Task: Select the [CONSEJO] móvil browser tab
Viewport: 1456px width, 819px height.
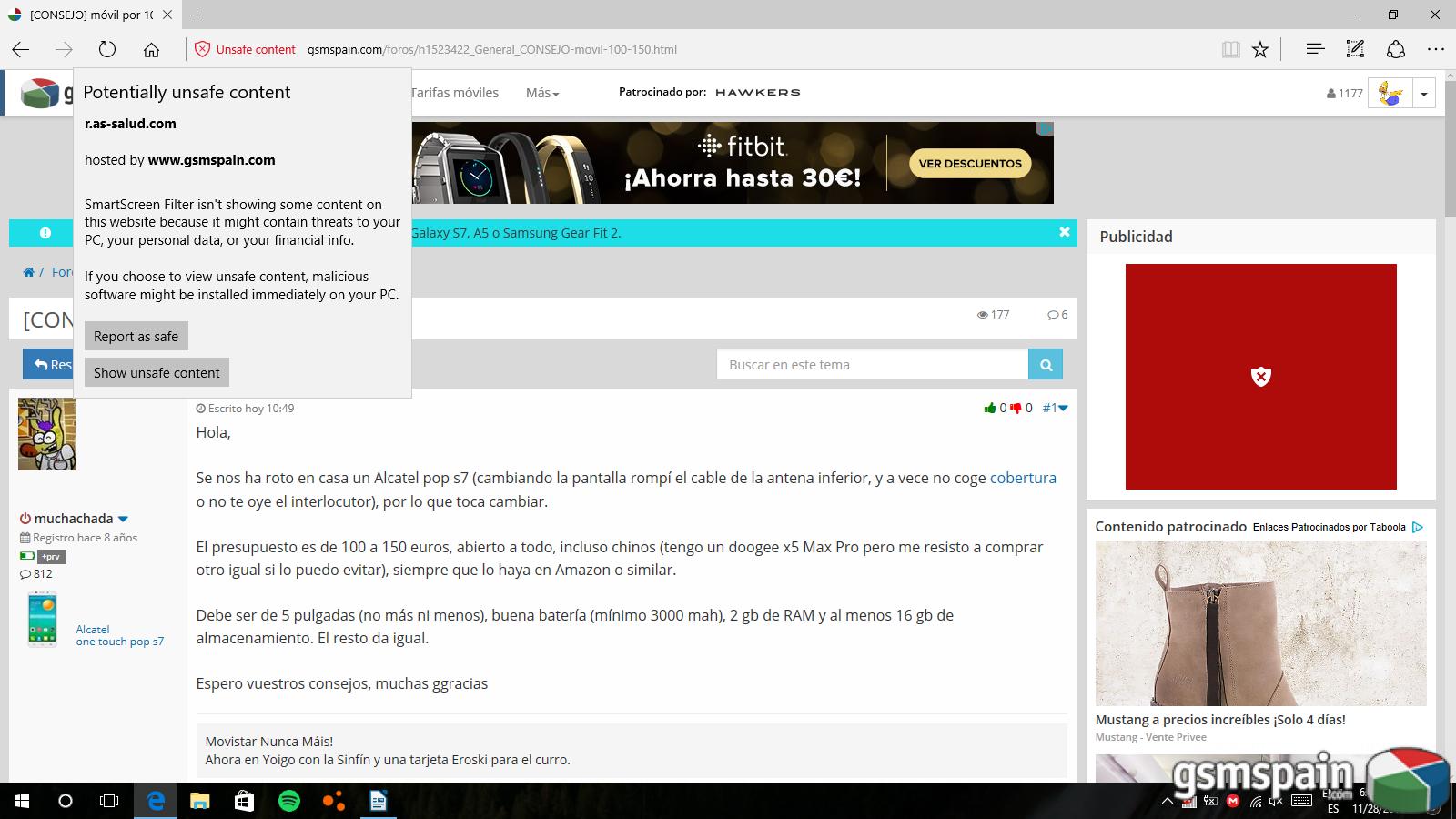Action: tap(91, 15)
